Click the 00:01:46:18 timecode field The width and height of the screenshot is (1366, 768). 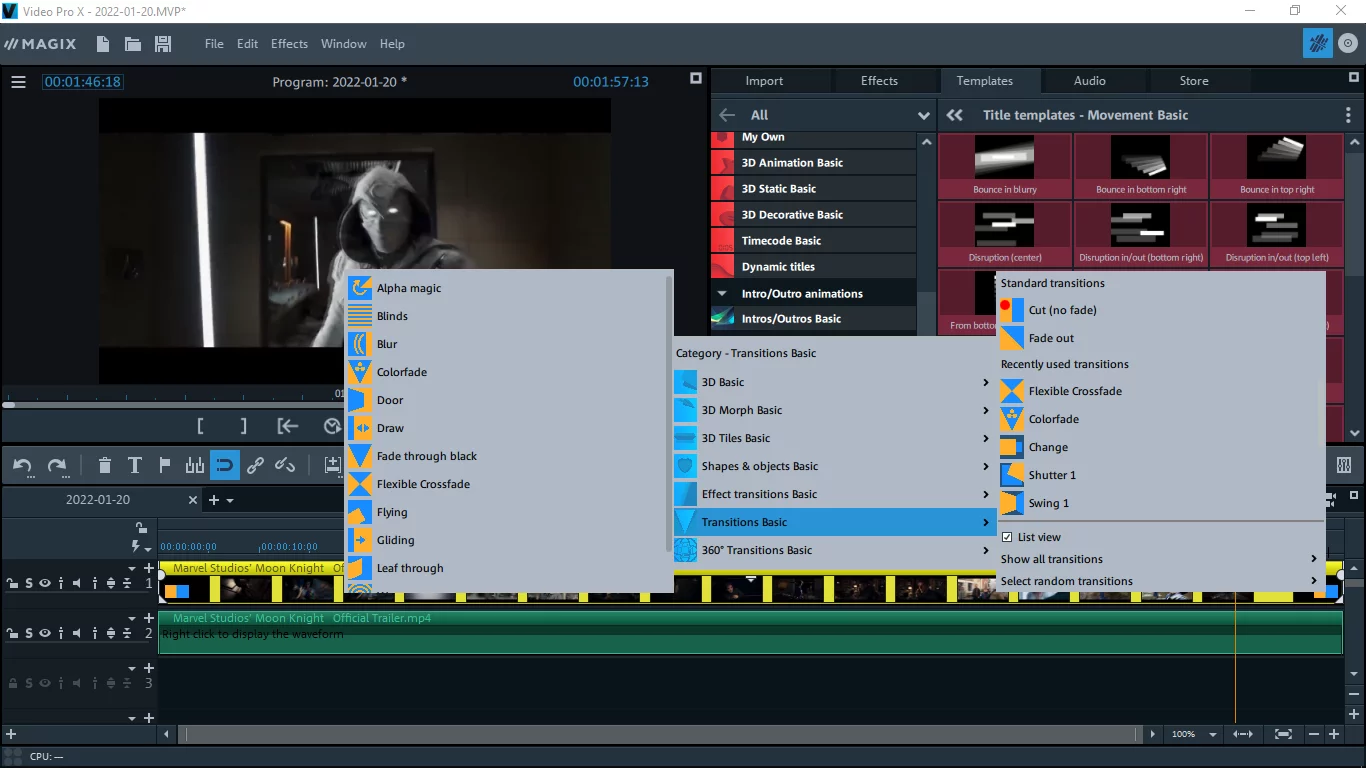(82, 82)
